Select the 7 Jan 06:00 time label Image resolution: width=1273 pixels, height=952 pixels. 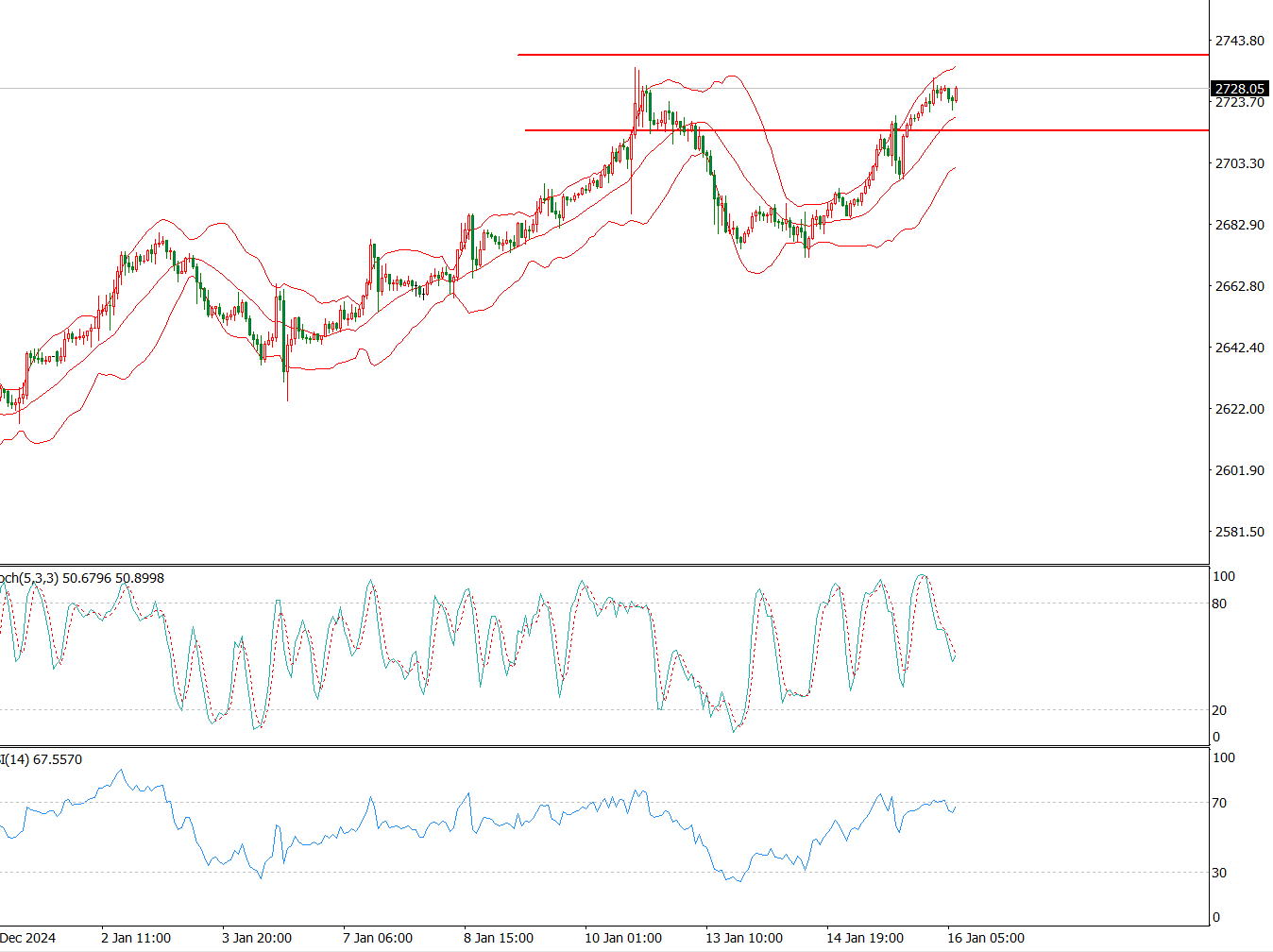pos(378,938)
